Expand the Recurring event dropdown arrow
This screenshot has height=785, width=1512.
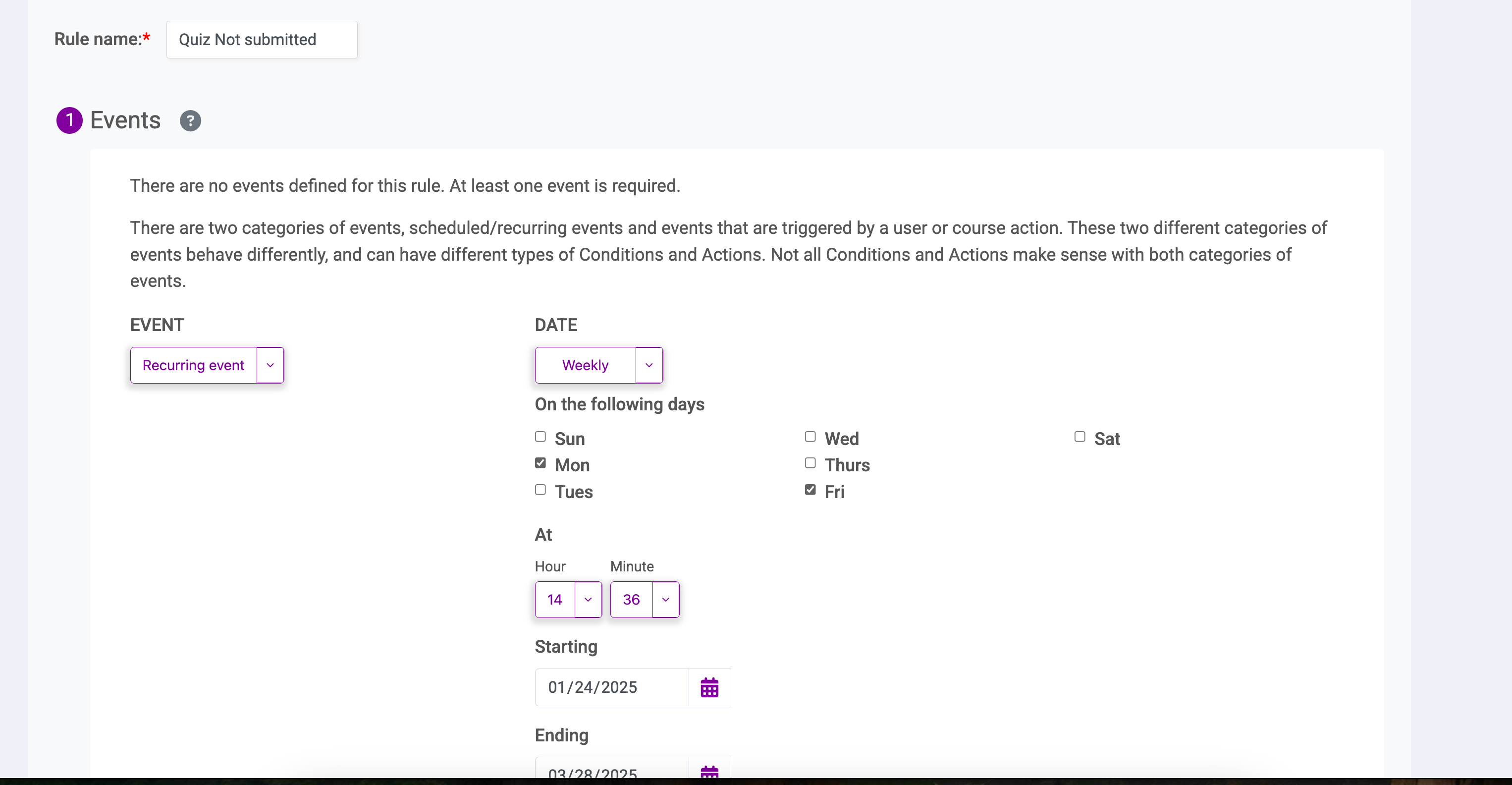[x=270, y=365]
